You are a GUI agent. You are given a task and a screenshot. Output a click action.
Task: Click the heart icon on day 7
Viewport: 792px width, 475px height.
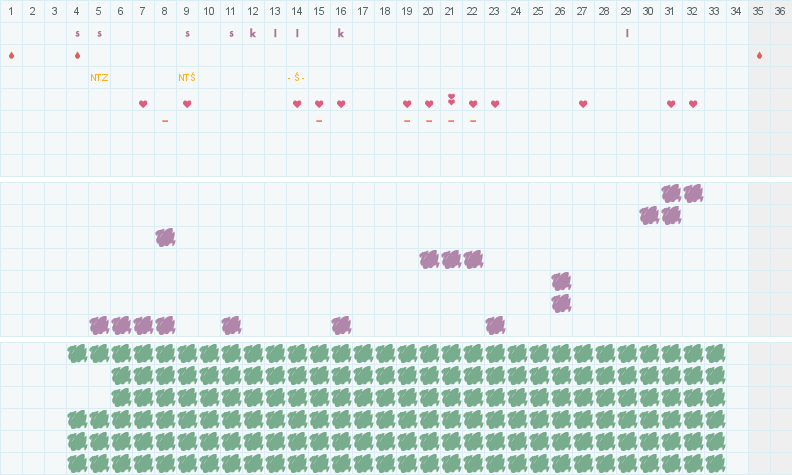coord(143,104)
